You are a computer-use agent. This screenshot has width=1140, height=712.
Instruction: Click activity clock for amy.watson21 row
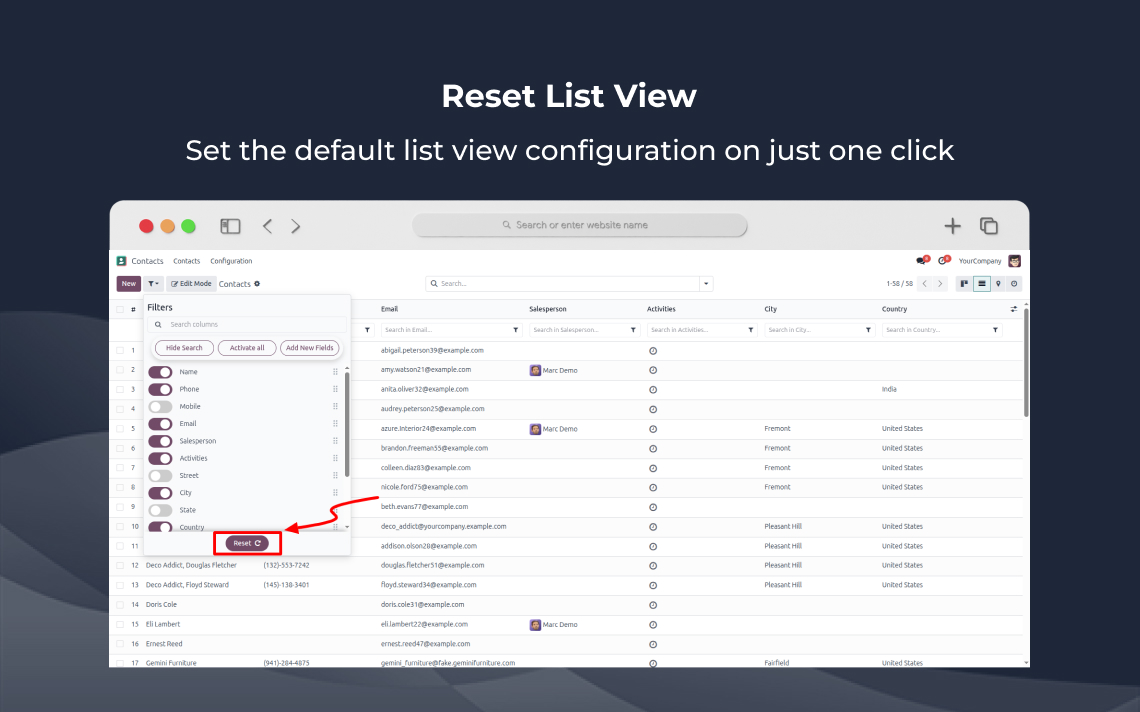(653, 370)
